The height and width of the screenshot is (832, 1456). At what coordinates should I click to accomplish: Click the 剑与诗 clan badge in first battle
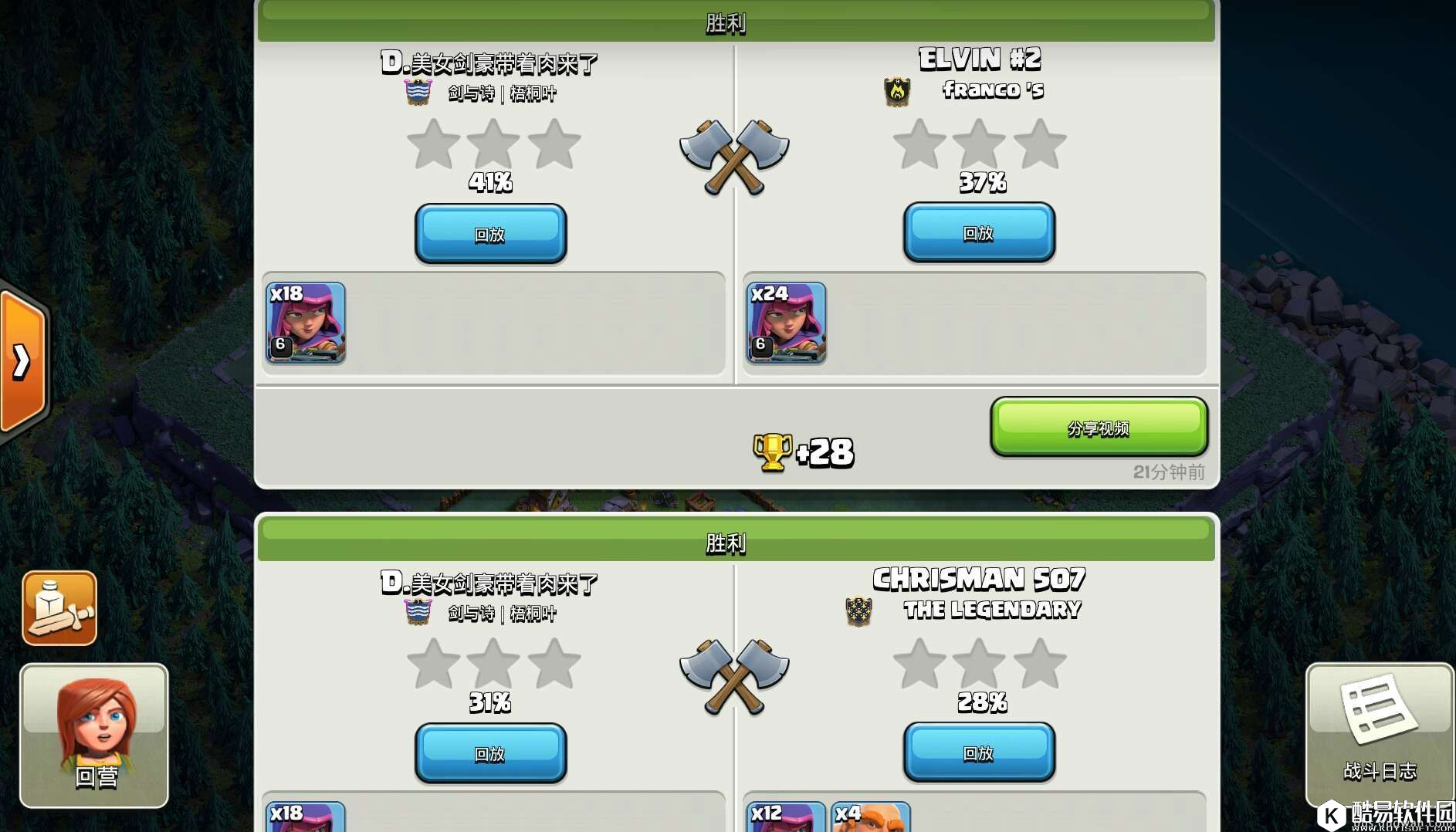pos(418,93)
